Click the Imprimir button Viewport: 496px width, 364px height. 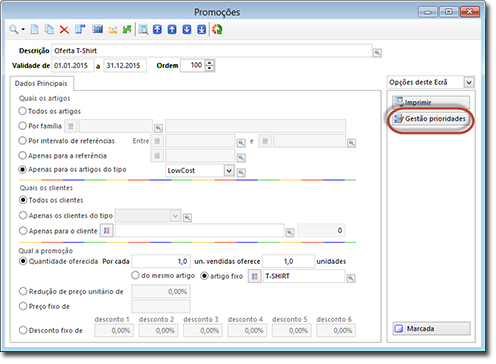click(x=431, y=102)
